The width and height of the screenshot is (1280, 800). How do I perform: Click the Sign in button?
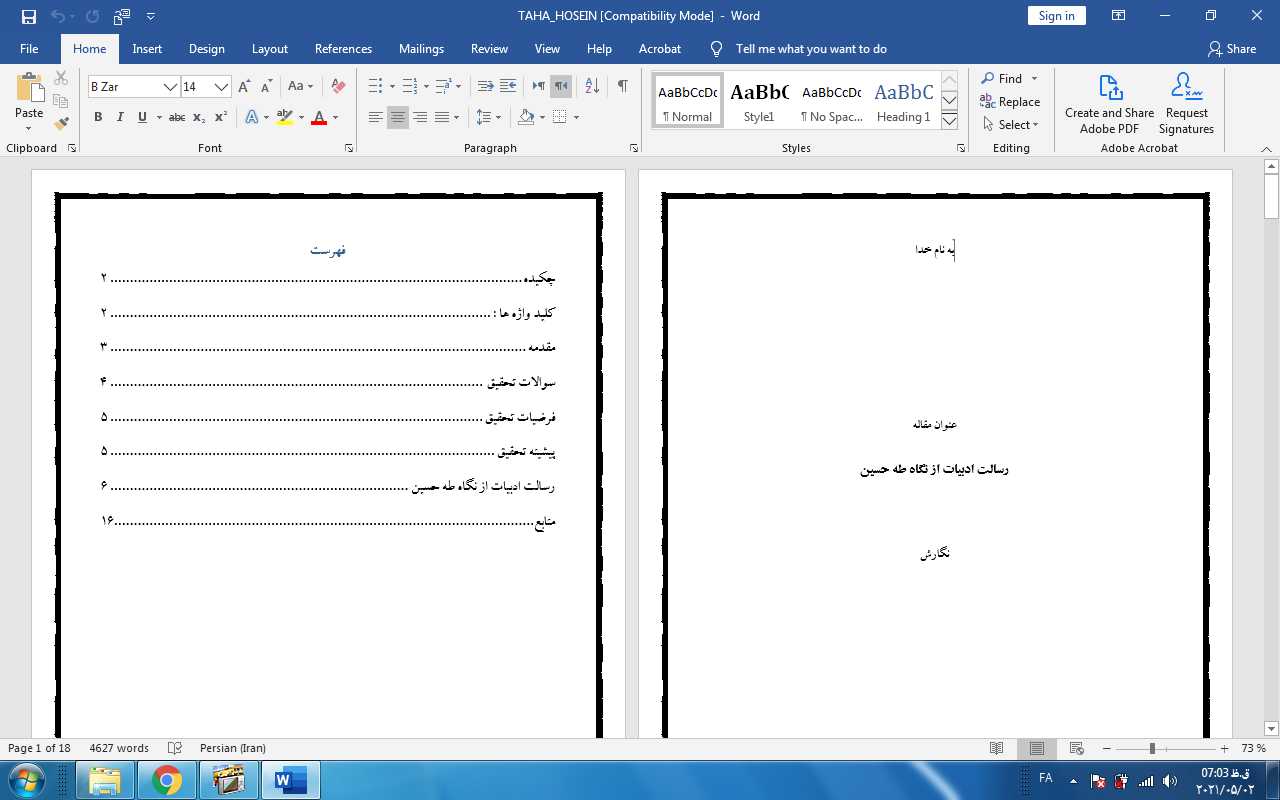(1056, 16)
